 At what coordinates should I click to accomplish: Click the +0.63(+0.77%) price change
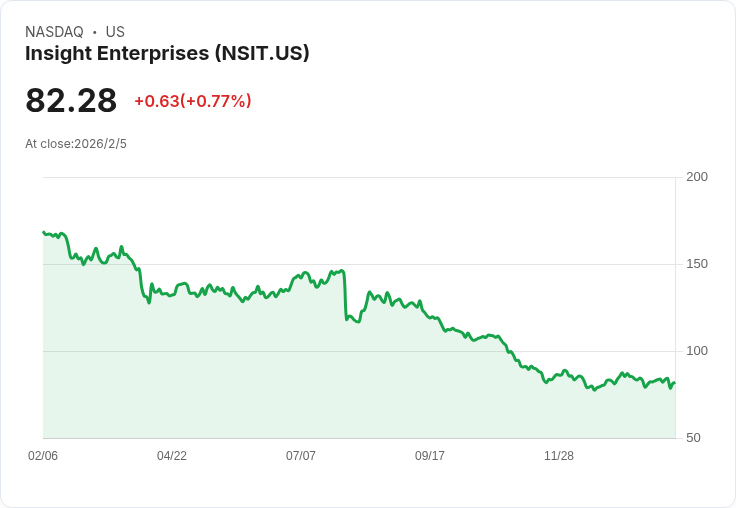pos(192,101)
